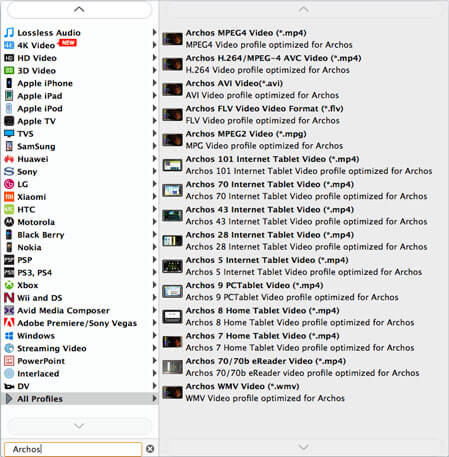Click the Archos 9 PCTablet Video thumbnail

[x=172, y=291]
